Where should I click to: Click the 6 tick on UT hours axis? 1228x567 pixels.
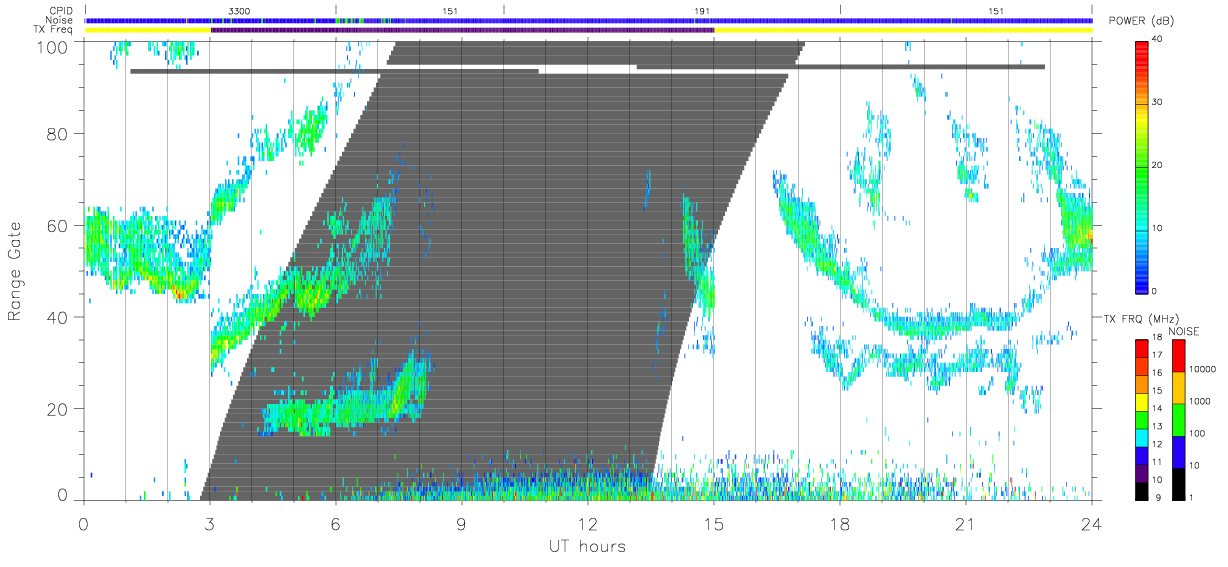coord(335,523)
